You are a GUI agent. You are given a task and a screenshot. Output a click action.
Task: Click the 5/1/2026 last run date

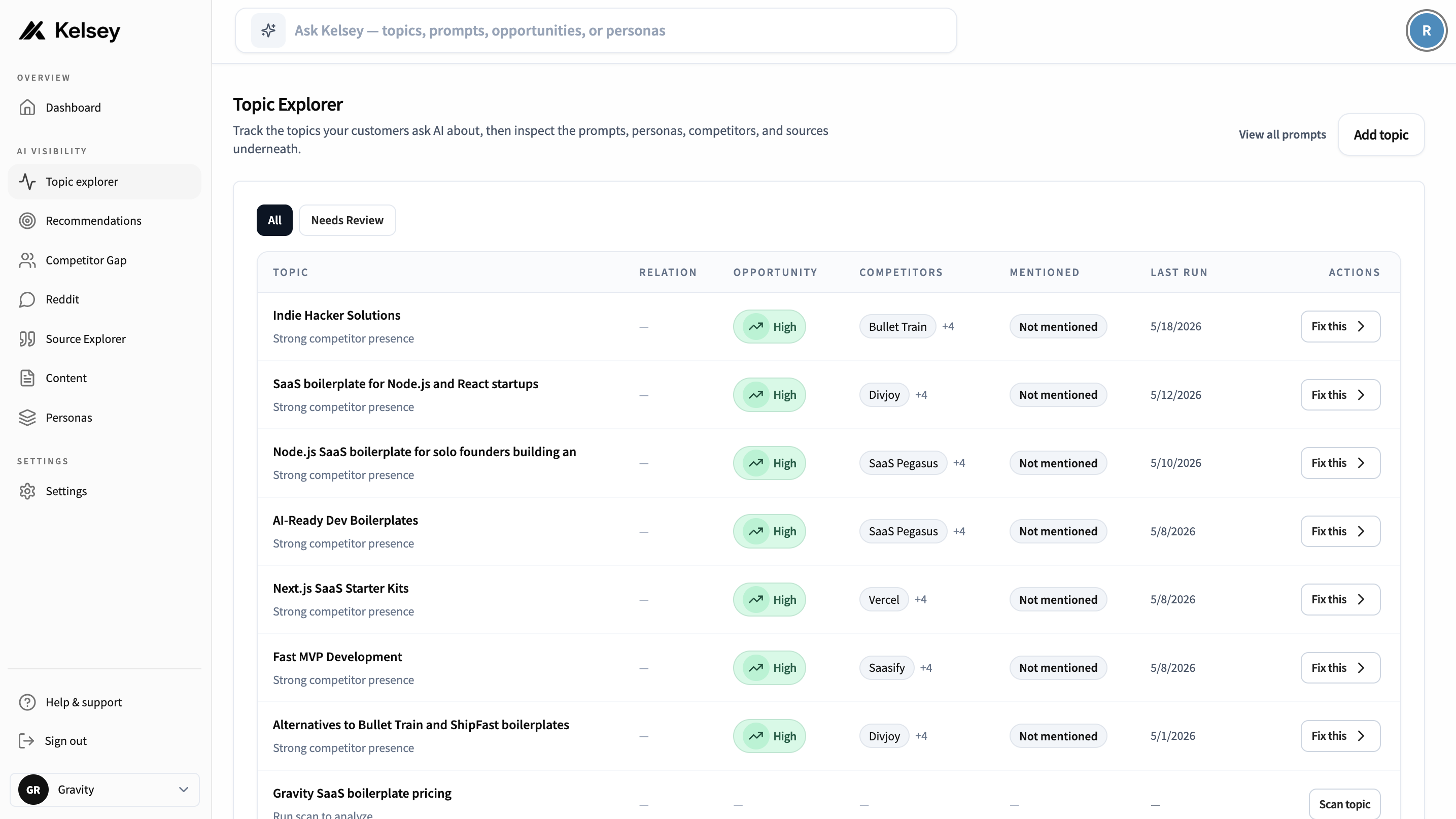[x=1173, y=736]
